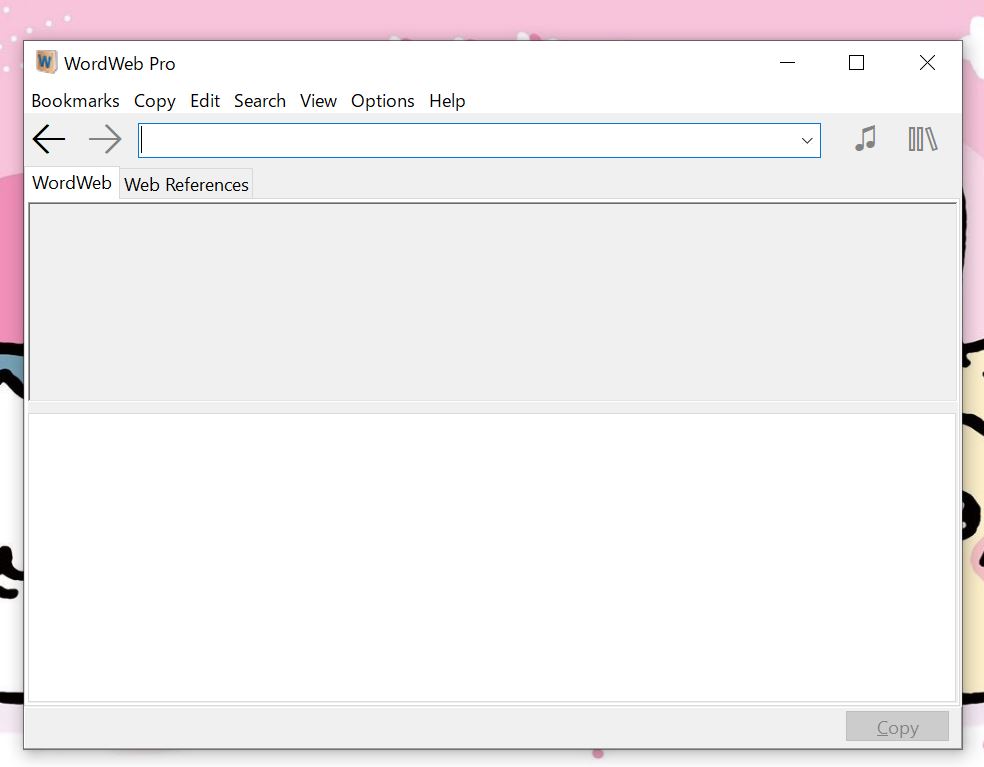Switch to the WordWeb tab
The height and width of the screenshot is (767, 984).
72,183
